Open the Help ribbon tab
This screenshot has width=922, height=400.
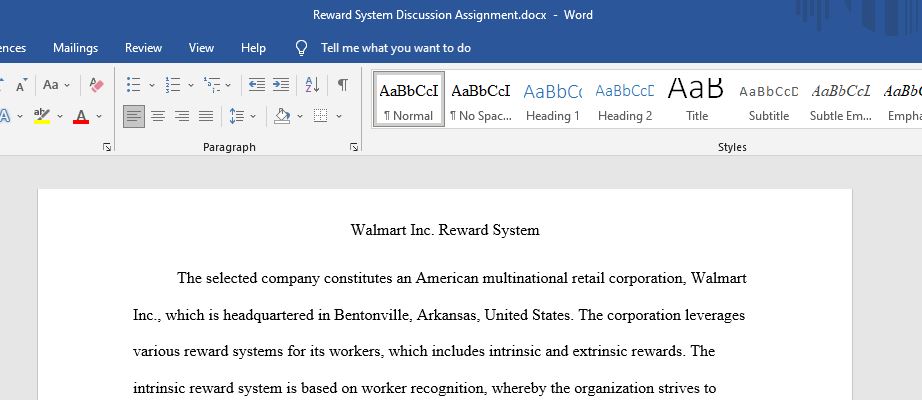coord(253,48)
